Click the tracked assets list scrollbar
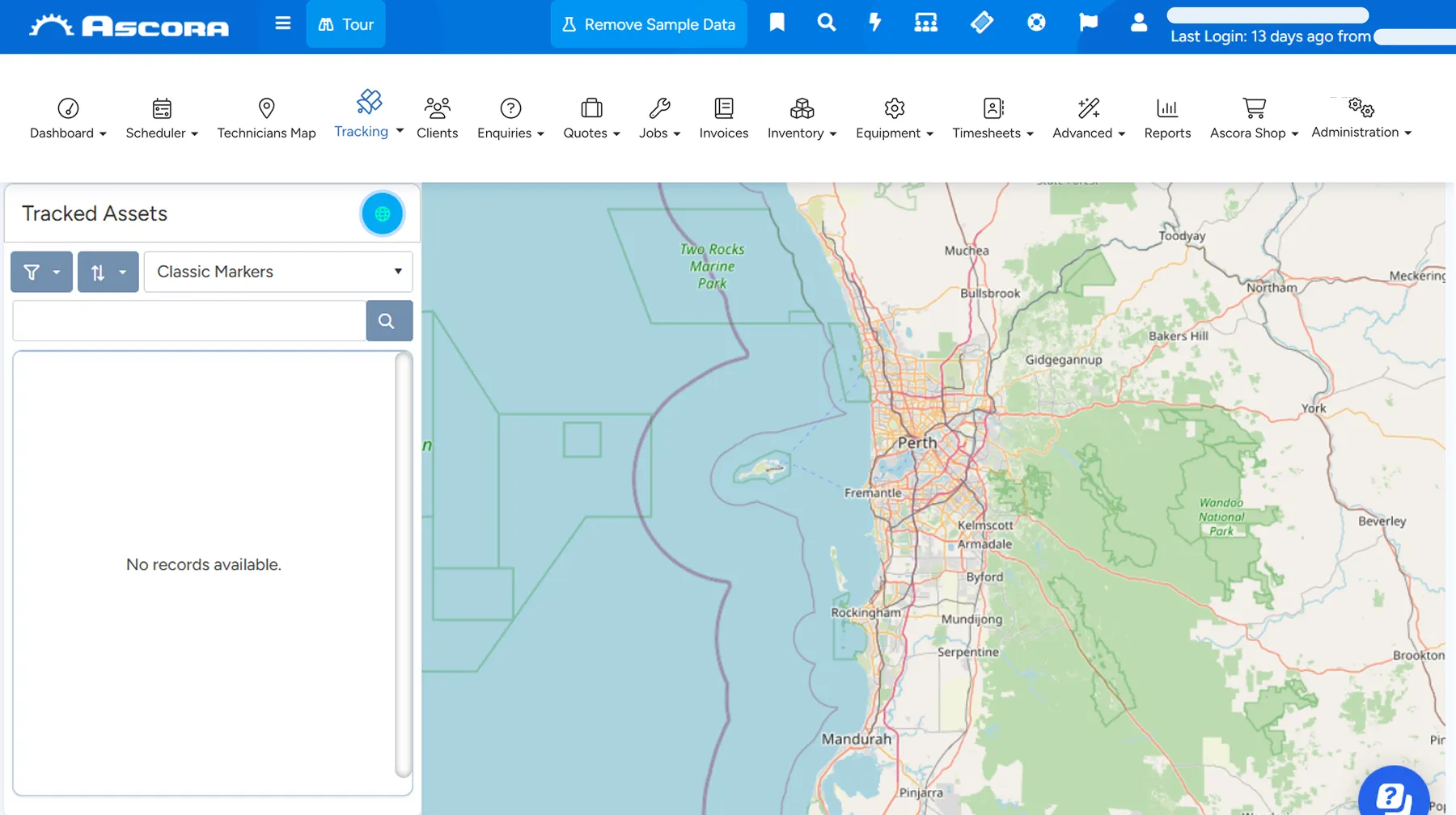 click(403, 564)
